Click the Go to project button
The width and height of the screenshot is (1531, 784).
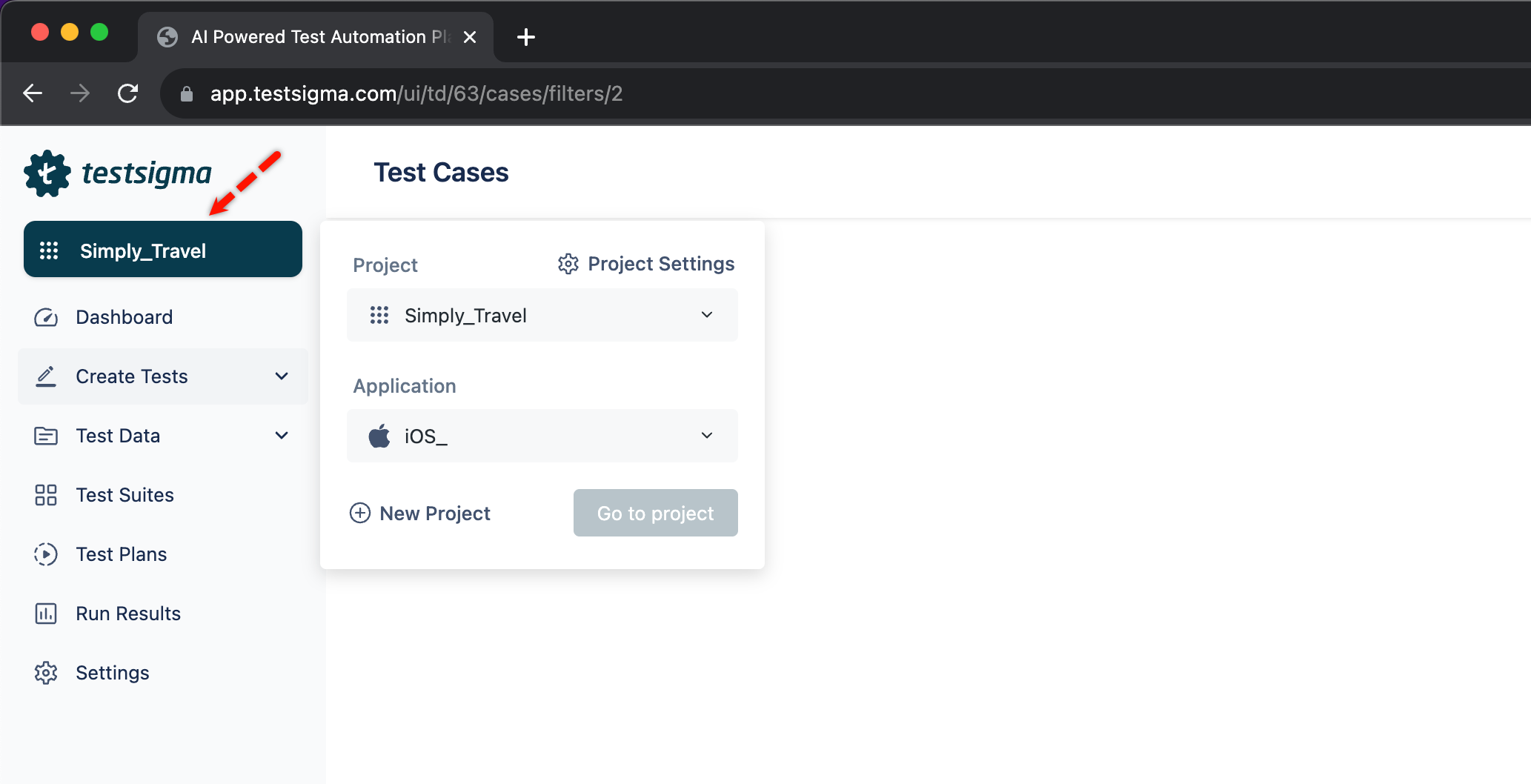click(656, 513)
